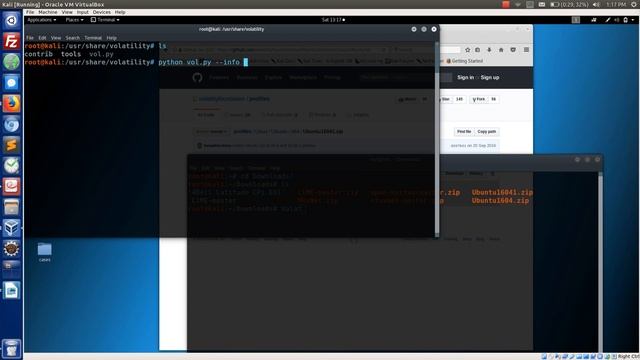Click vol.py in the ls output
Image resolution: width=640 pixels, height=360 pixels.
tap(101, 54)
